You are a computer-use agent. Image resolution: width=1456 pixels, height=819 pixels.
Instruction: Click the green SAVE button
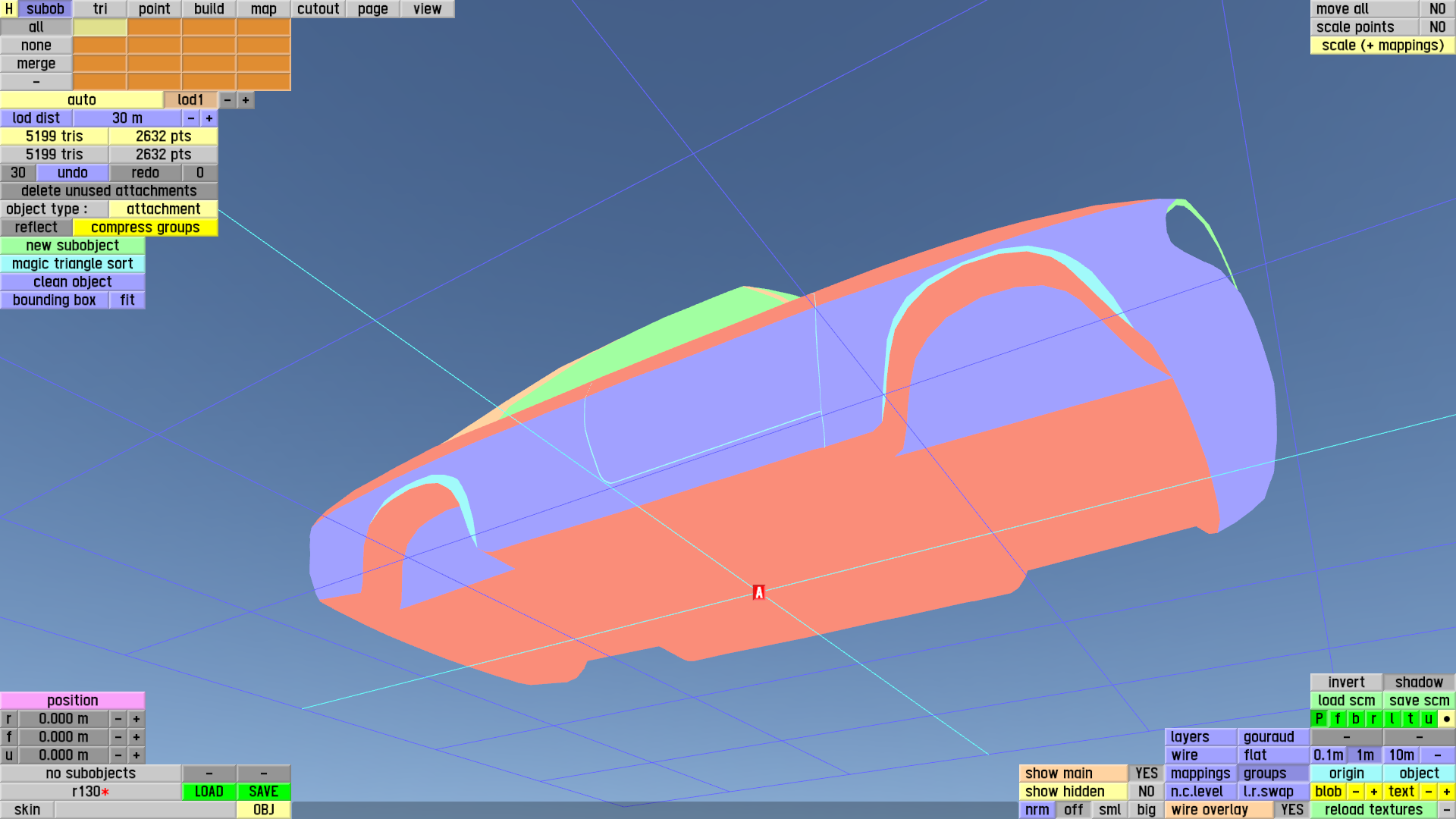(263, 792)
